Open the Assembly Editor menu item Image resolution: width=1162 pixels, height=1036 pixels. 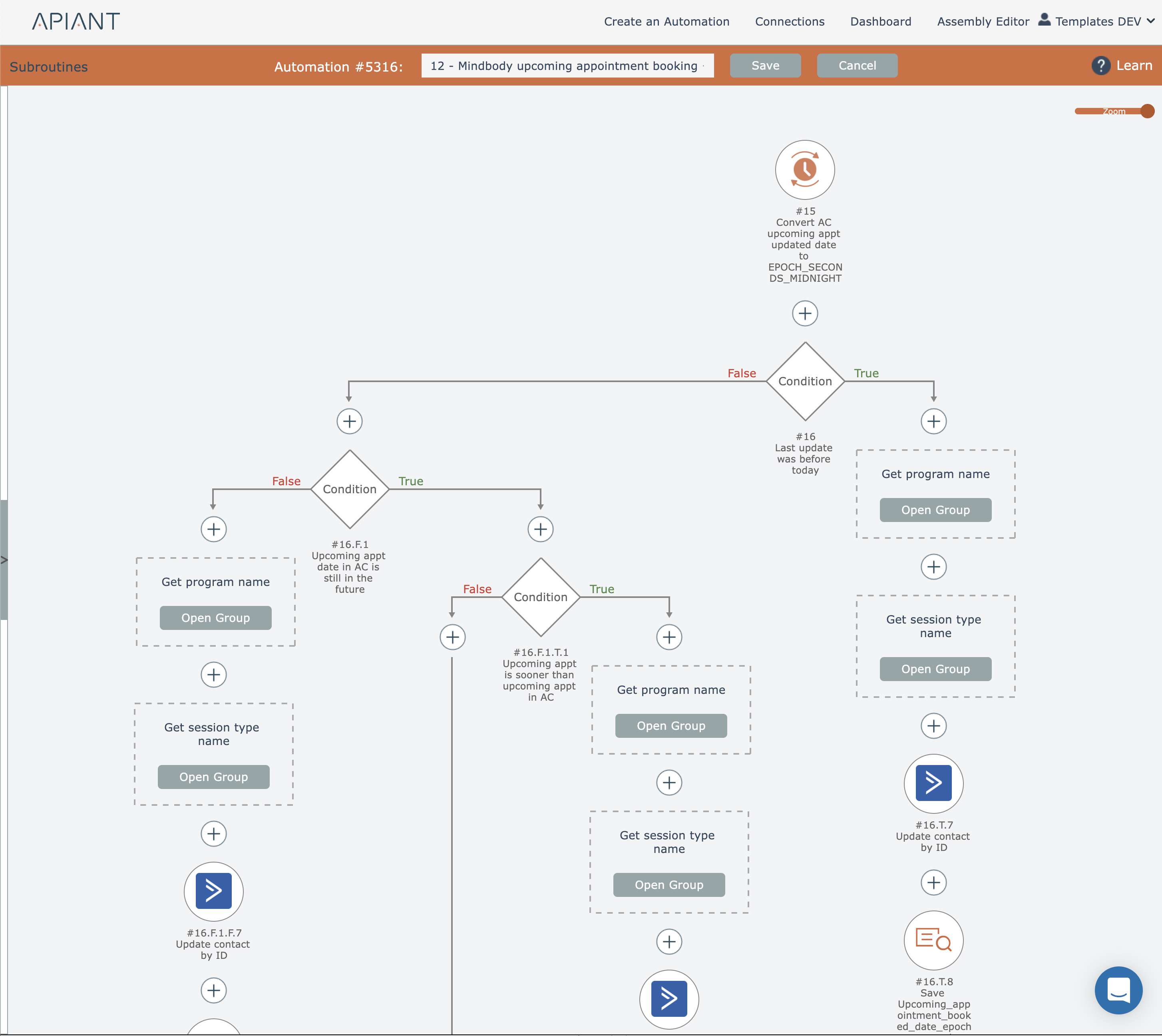click(983, 22)
